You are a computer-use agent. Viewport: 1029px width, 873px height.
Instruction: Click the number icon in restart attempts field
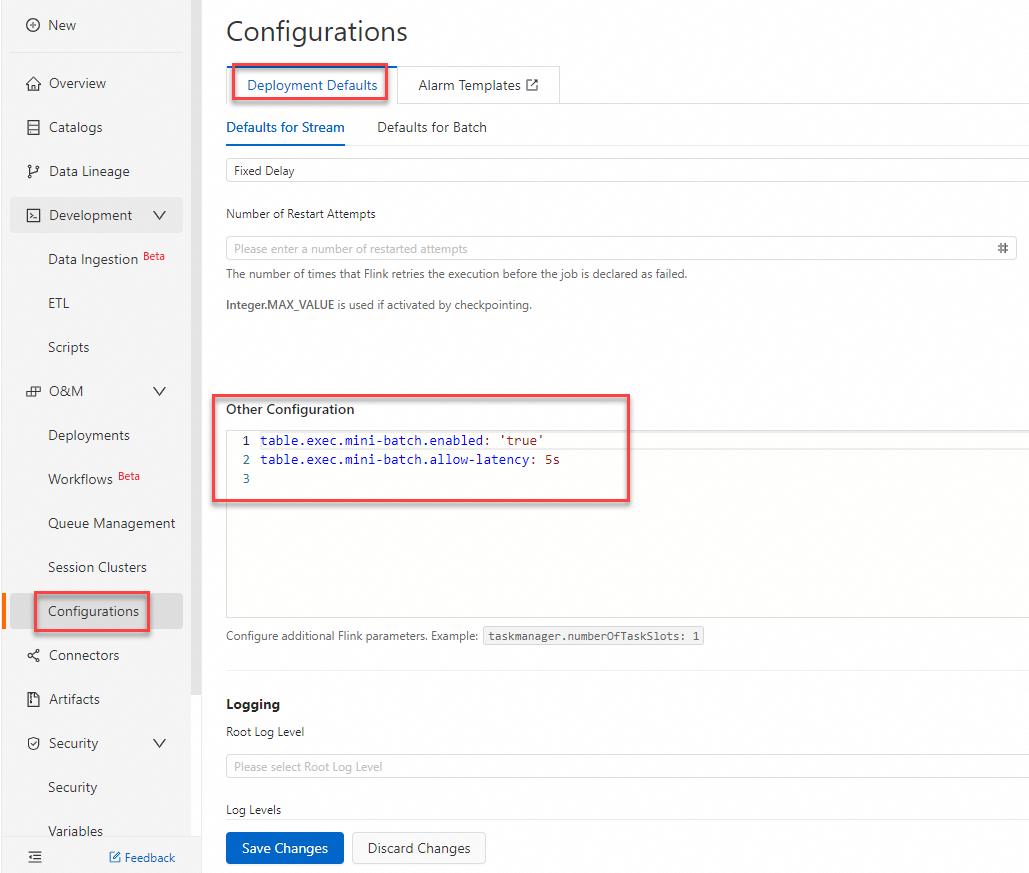click(x=1002, y=248)
